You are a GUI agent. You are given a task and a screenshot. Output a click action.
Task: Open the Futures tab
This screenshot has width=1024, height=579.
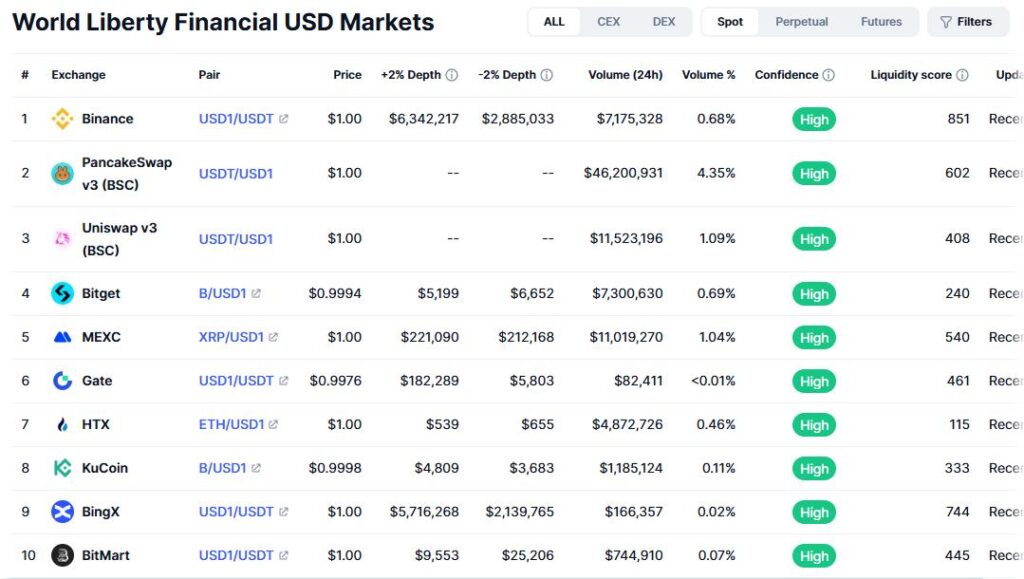[x=884, y=21]
